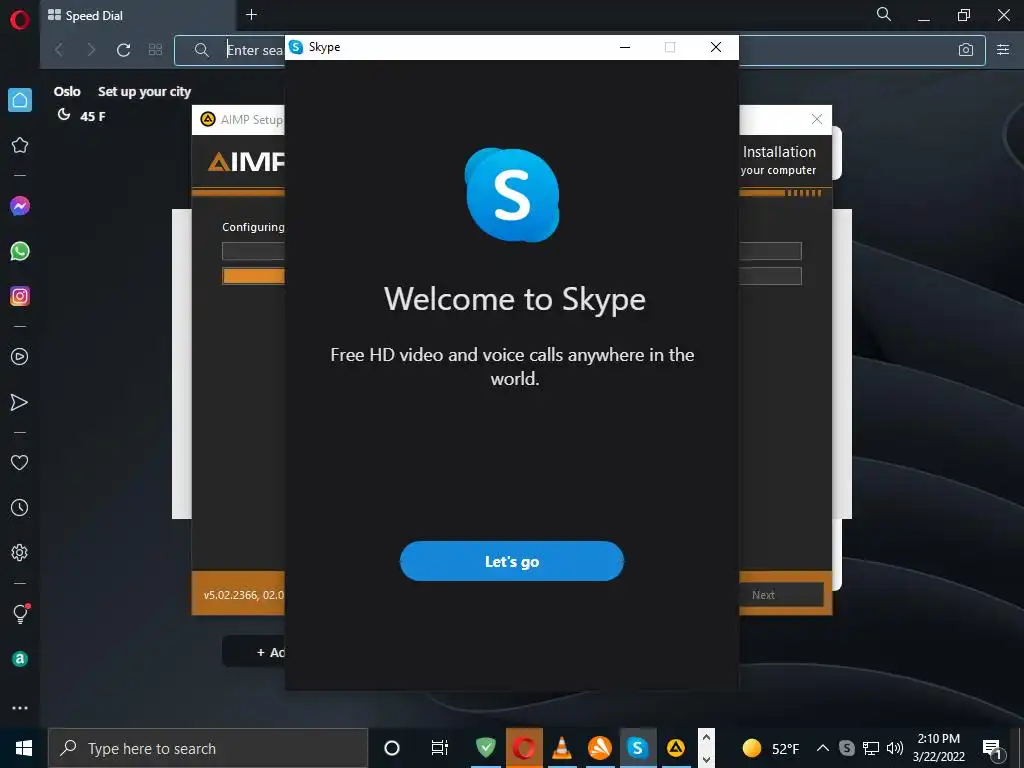Click the taskbar scroll down arrow
The image size is (1024, 768).
click(706, 759)
